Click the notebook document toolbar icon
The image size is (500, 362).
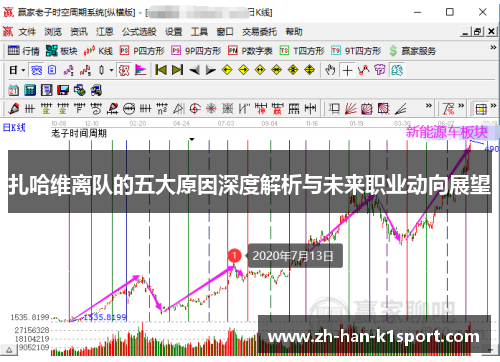click(46, 90)
